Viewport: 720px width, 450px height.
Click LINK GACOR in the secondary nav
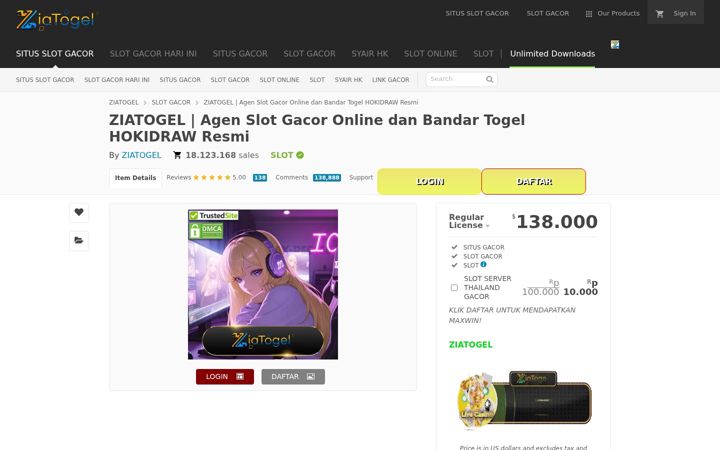tap(390, 80)
